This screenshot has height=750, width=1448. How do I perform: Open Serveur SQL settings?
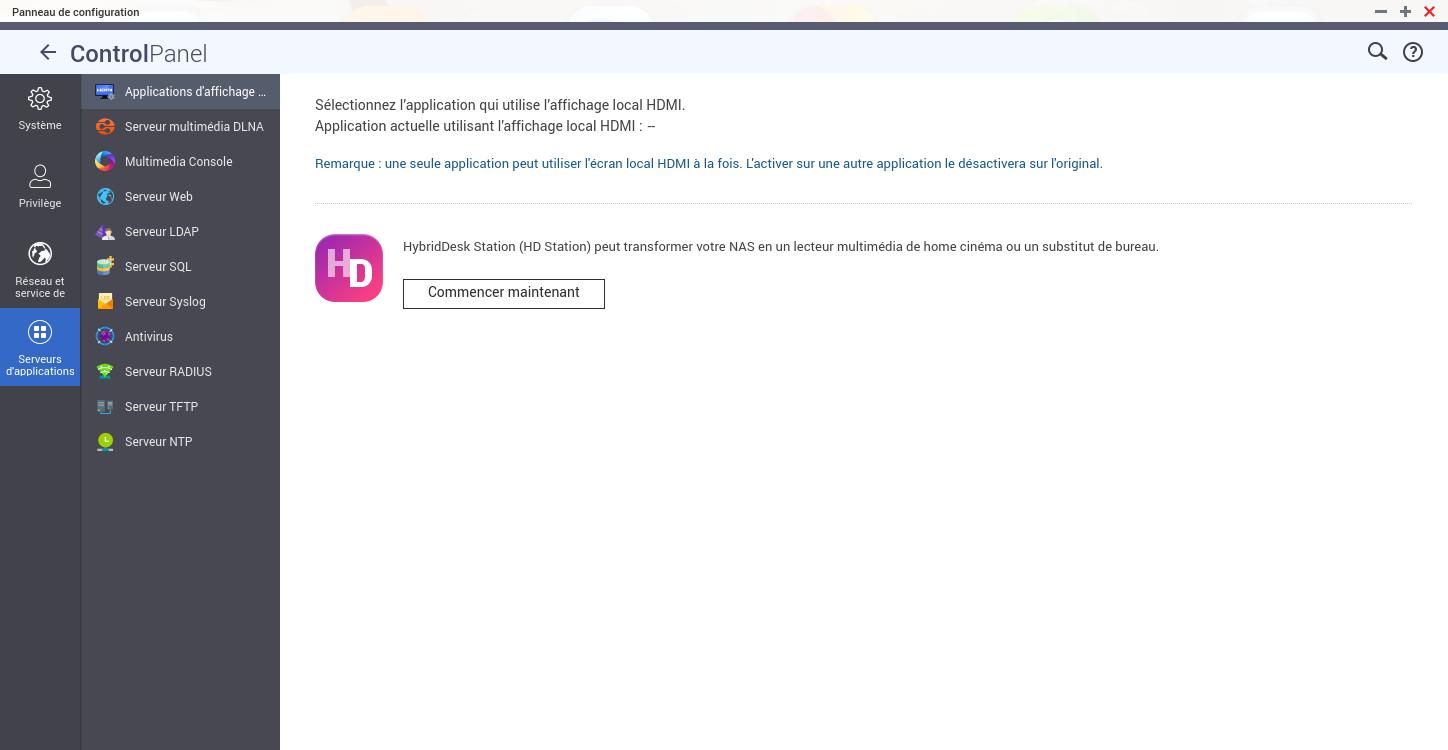tap(157, 267)
